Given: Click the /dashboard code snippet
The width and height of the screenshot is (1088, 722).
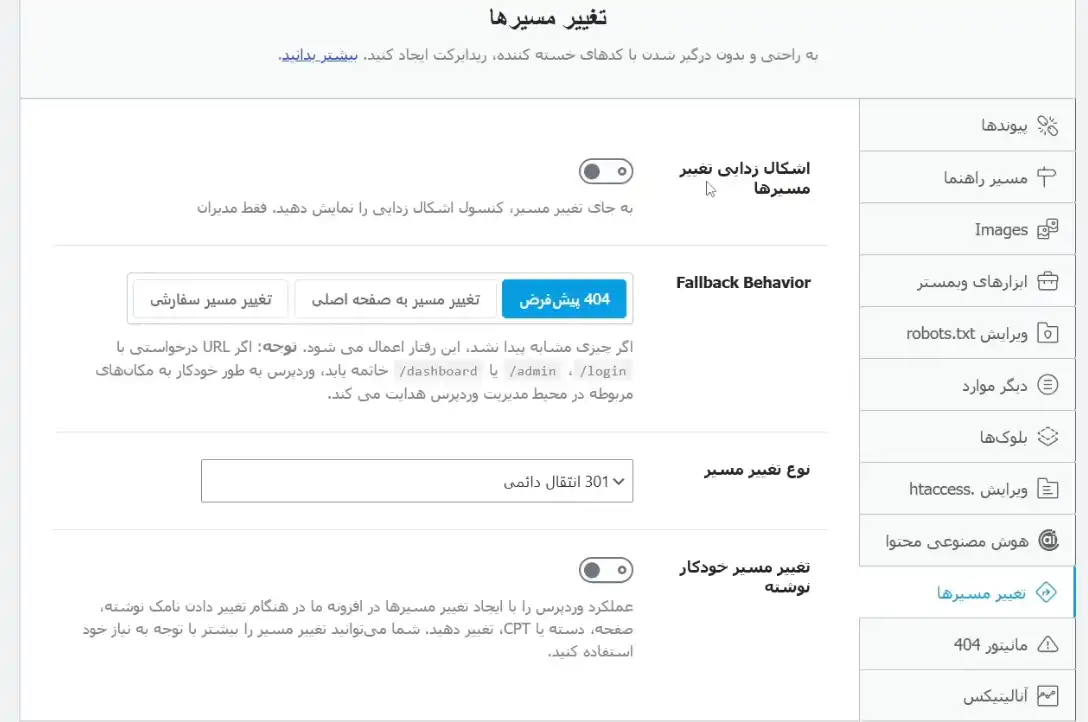Looking at the screenshot, I should tap(439, 371).
